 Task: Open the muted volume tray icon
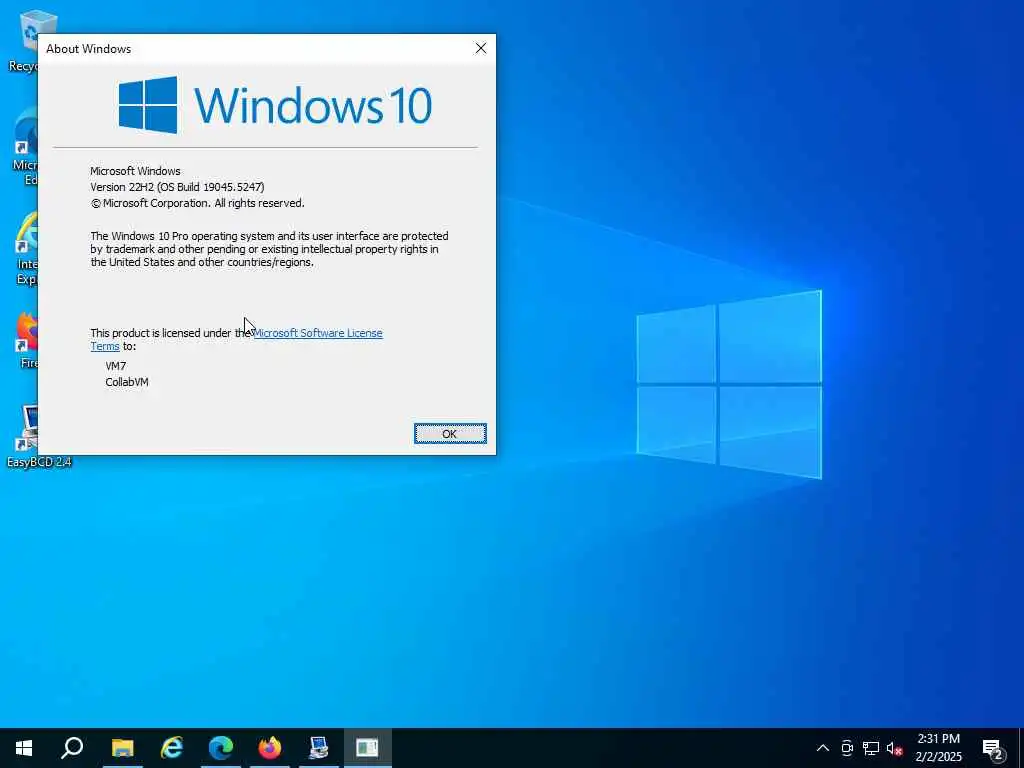tap(895, 748)
